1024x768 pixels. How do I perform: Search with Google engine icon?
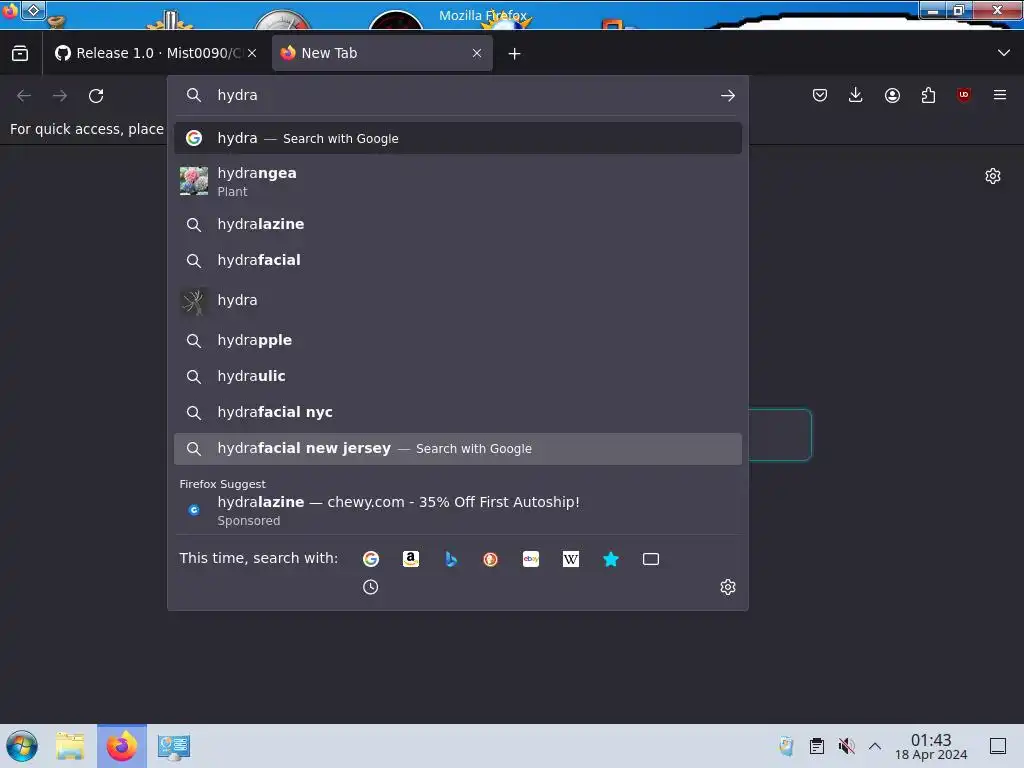click(371, 559)
